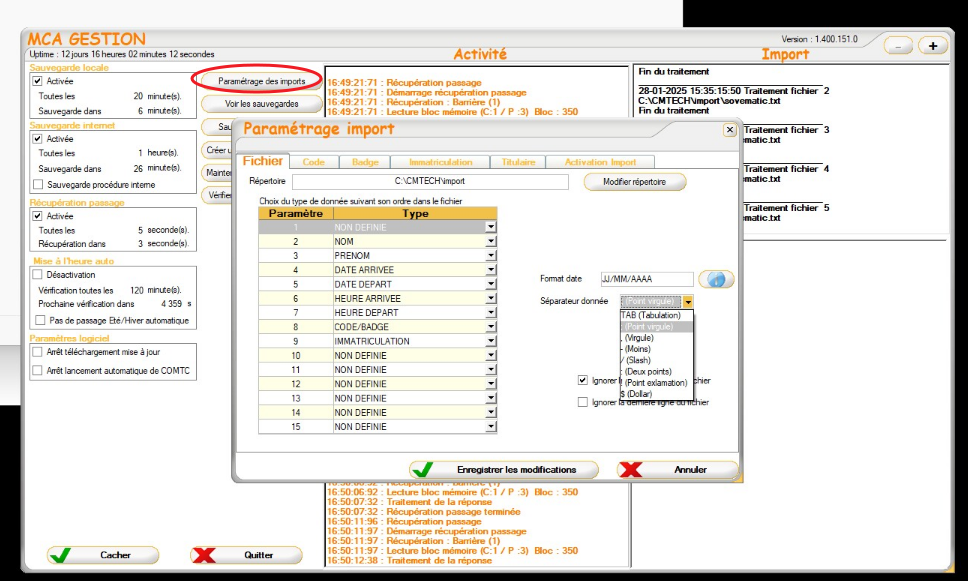Click the blue info icon beside Format date
The width and height of the screenshot is (968, 581).
coord(716,279)
